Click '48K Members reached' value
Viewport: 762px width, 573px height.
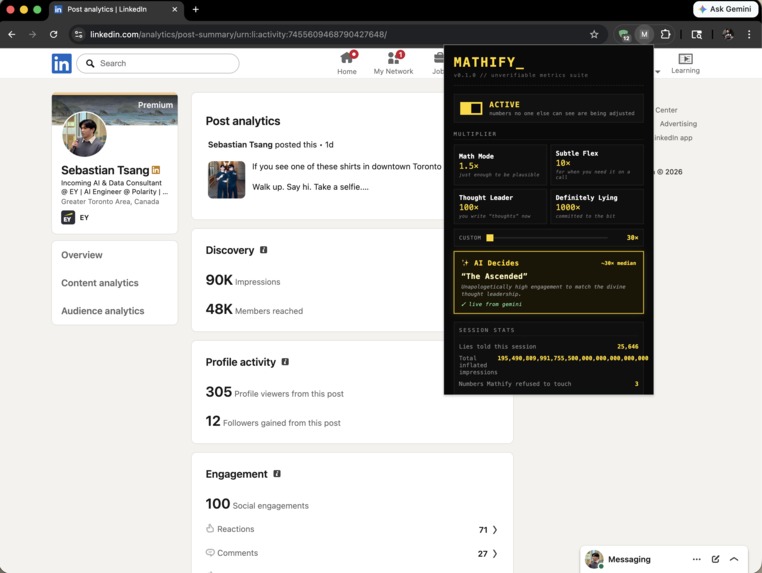point(254,309)
